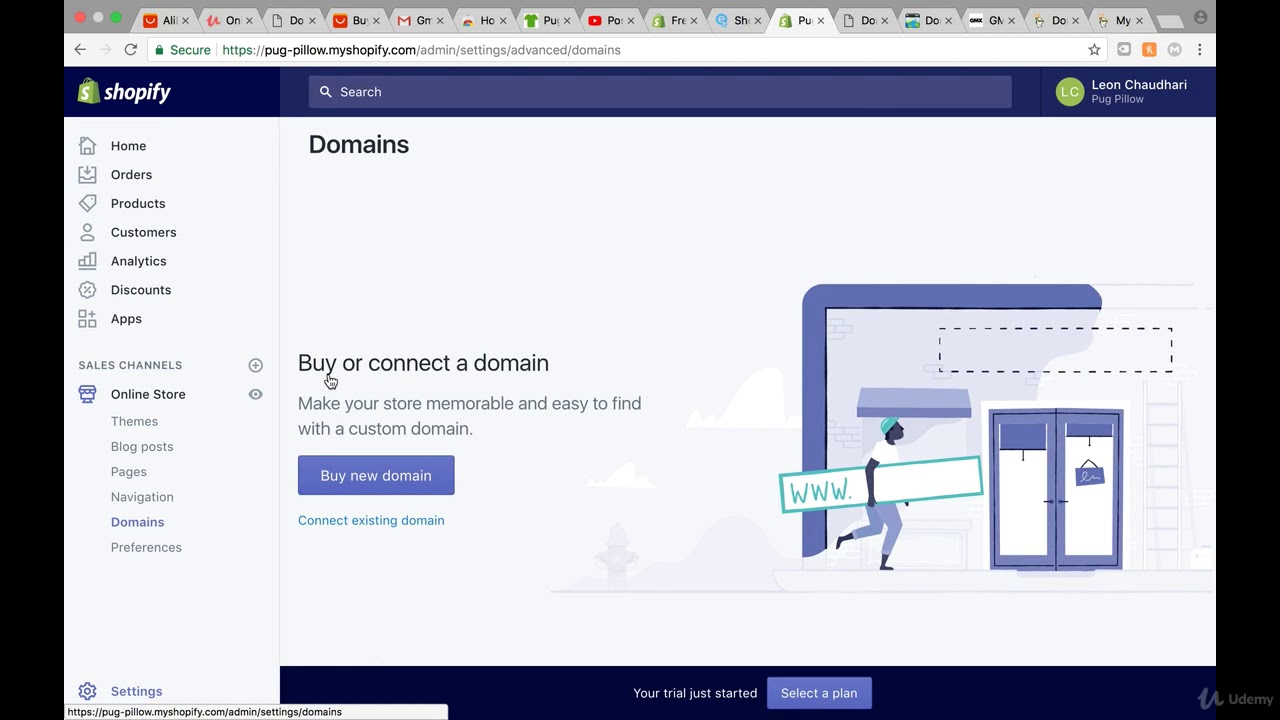The image size is (1280, 720).
Task: Open Chrome three-dot menu
Action: pos(1200,50)
